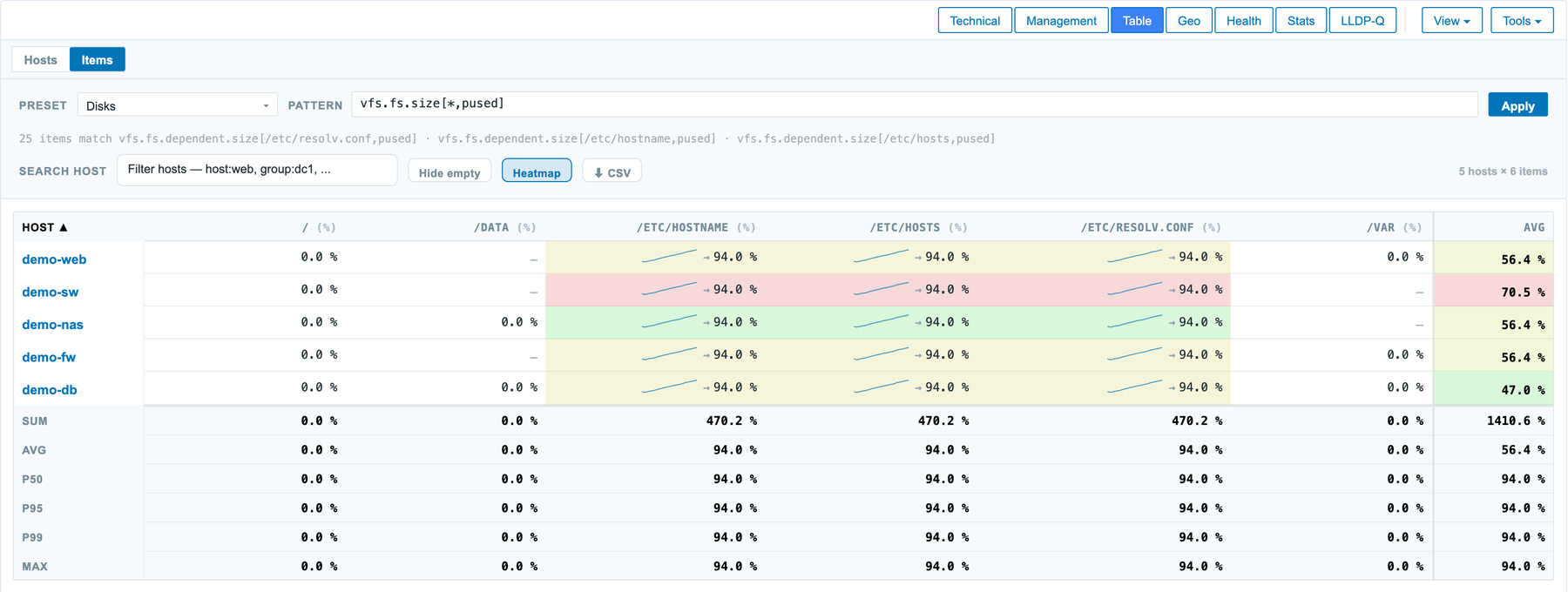
Task: Switch to the Management view
Action: point(1061,20)
